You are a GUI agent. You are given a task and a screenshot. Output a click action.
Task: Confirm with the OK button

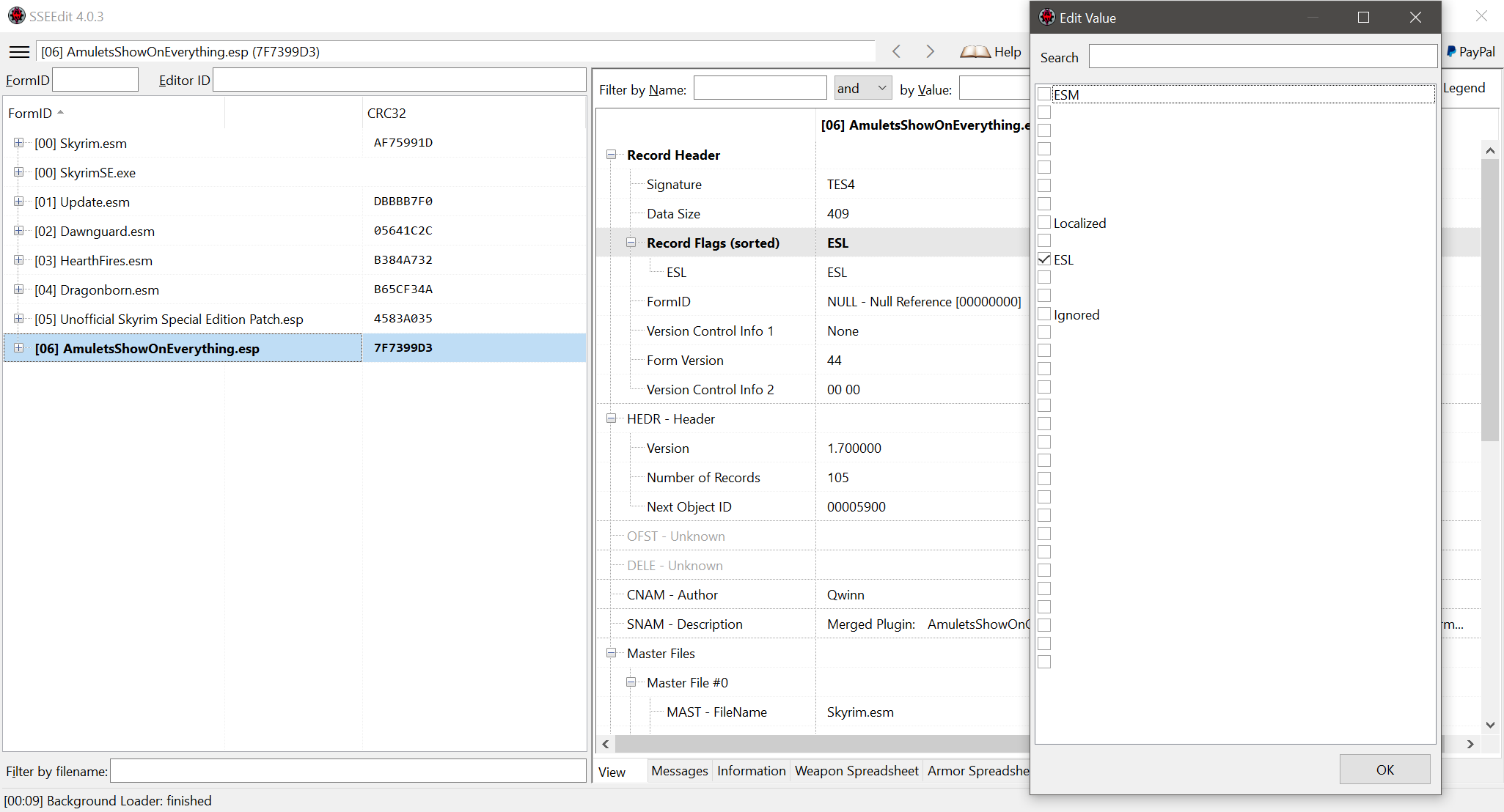pos(1384,769)
